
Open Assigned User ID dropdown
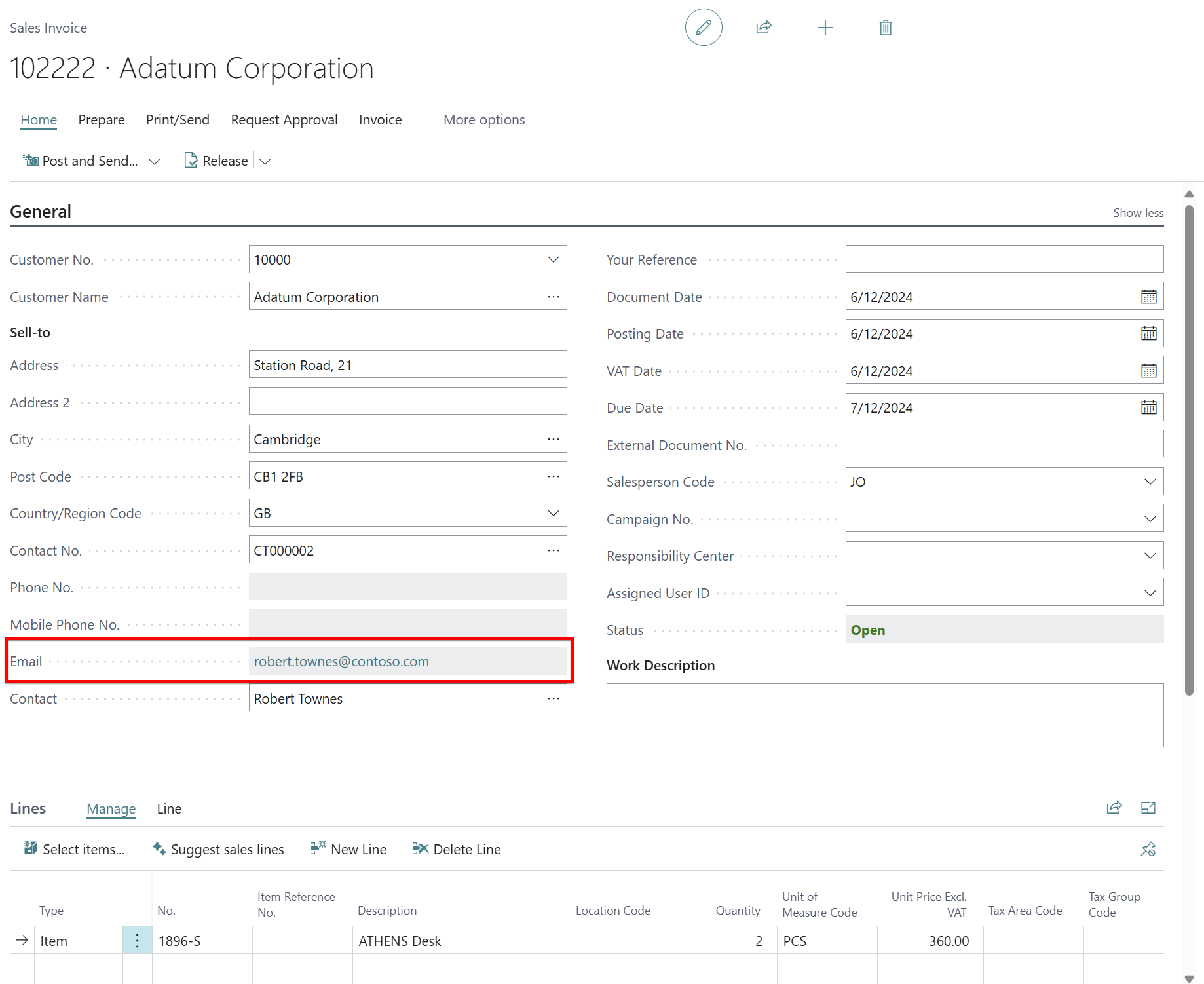pos(1150,593)
